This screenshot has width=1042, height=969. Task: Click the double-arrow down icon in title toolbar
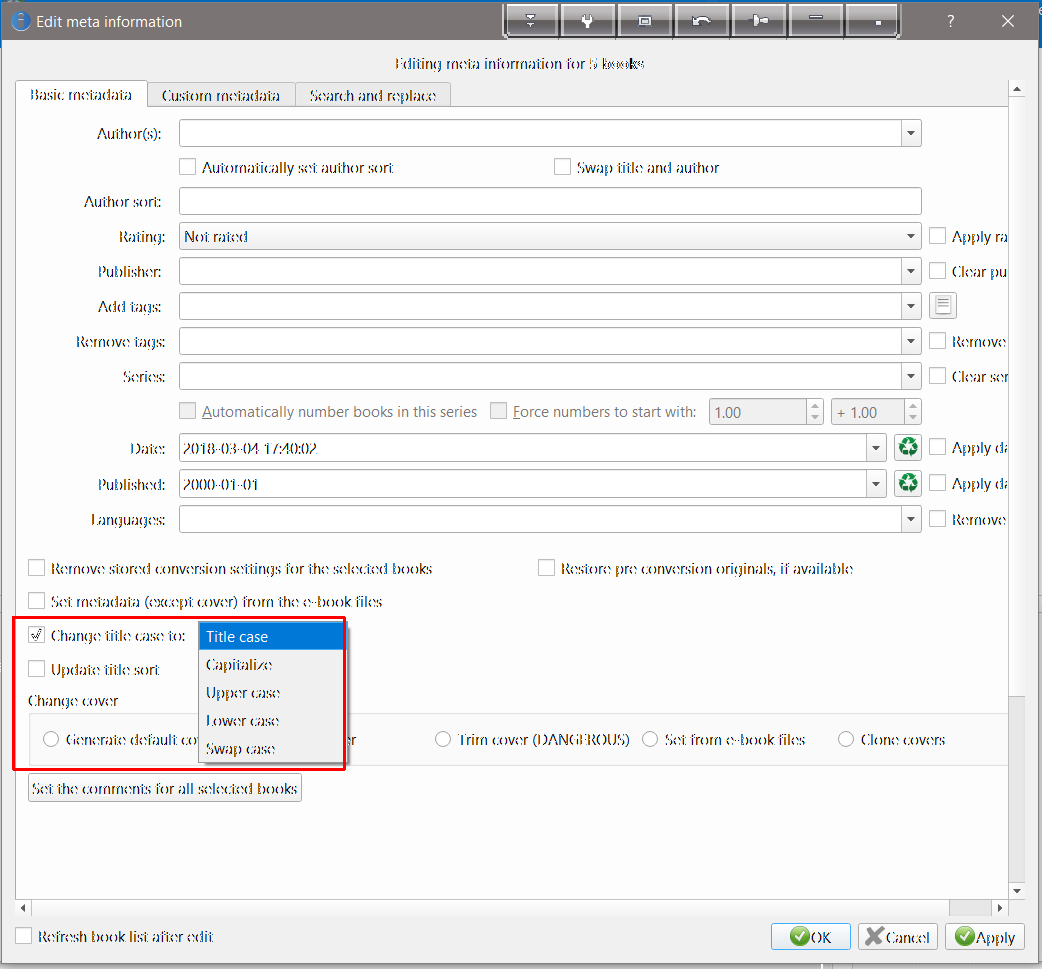pos(530,21)
